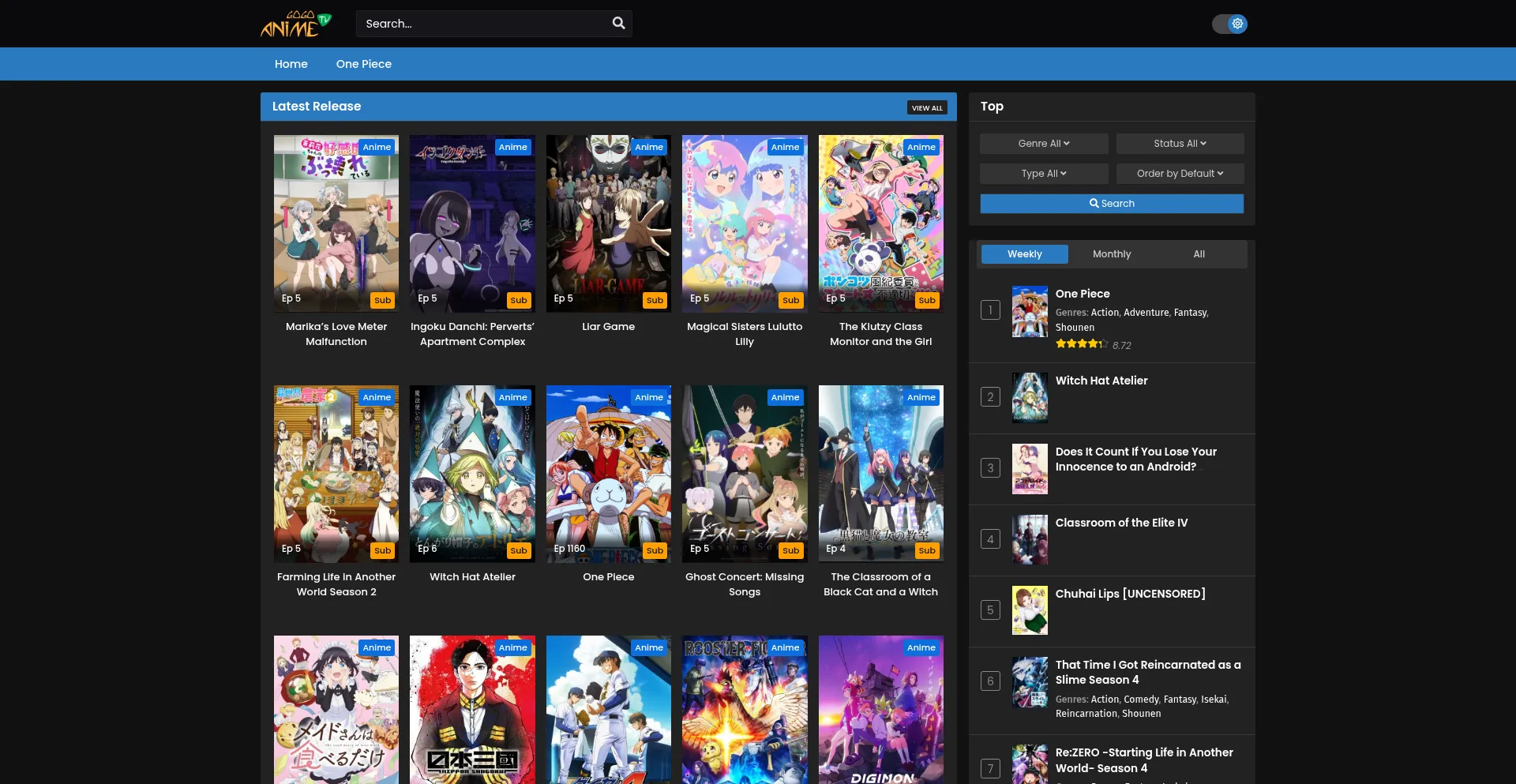
Task: Open One Piece Ep 1160 poster
Action: (609, 474)
